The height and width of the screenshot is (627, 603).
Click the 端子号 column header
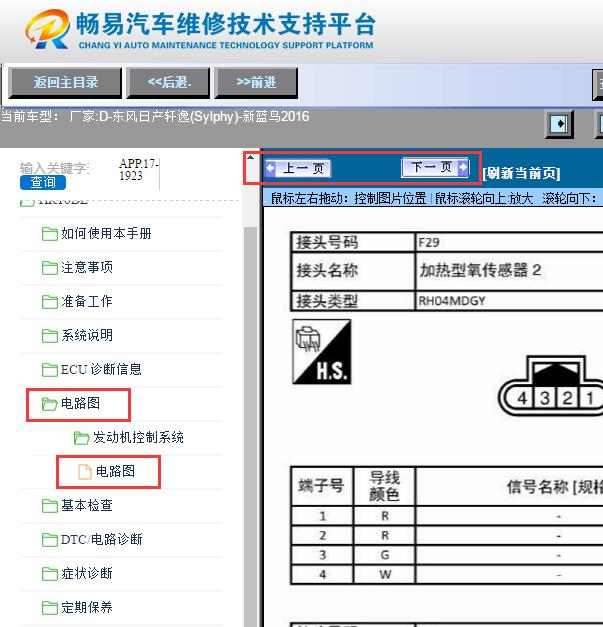pyautogui.click(x=322, y=486)
